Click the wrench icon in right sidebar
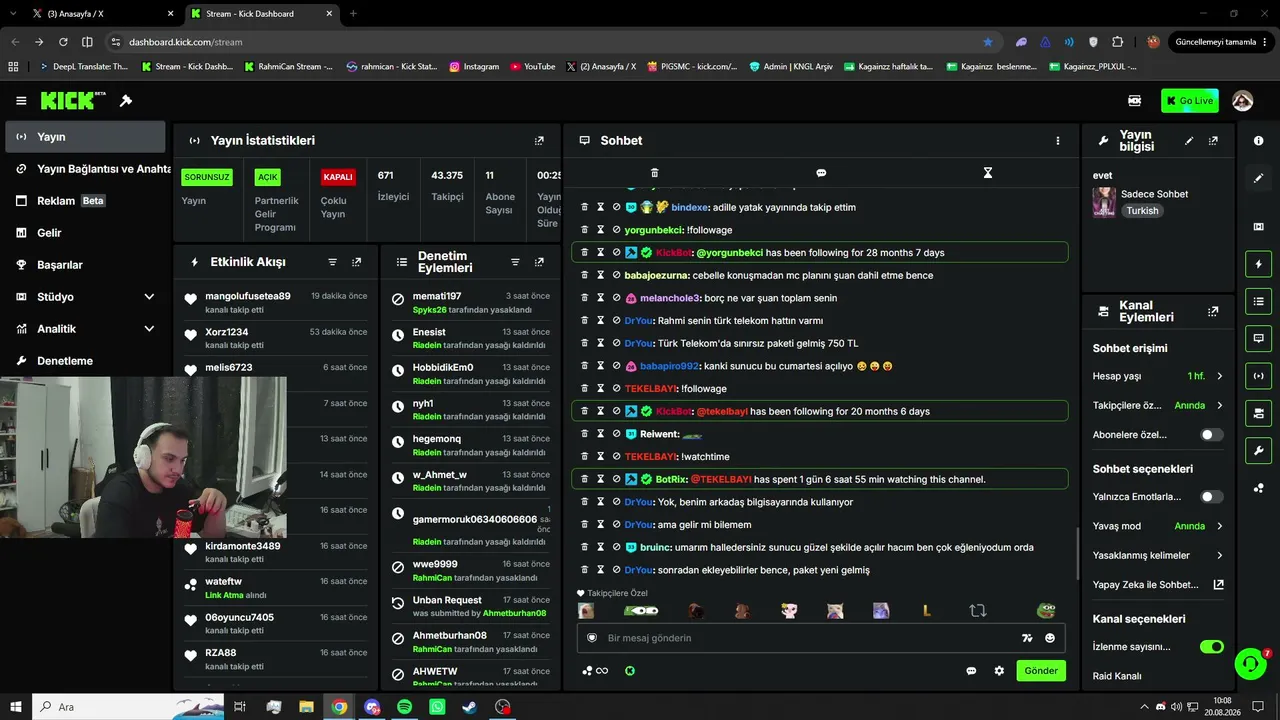Image resolution: width=1280 pixels, height=720 pixels. click(x=1258, y=450)
